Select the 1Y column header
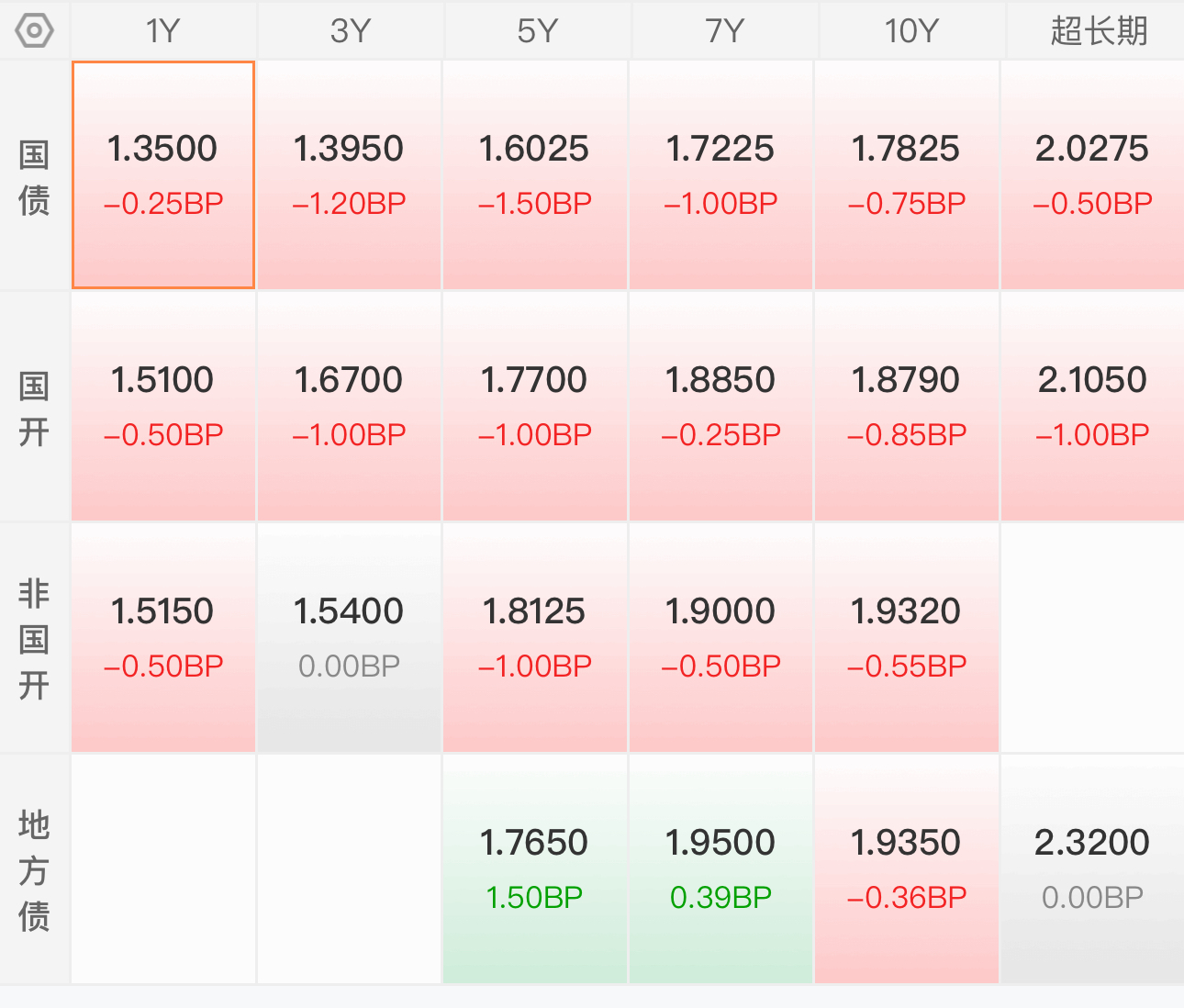Screen dimensions: 1184x1008 click(x=163, y=31)
